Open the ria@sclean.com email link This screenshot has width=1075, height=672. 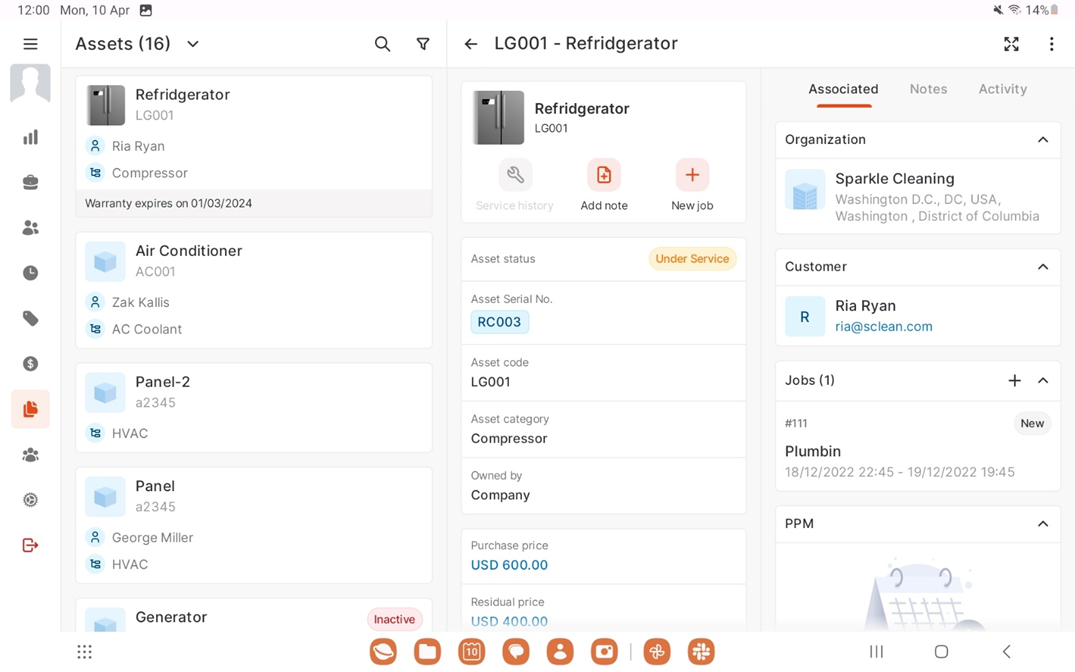coord(884,326)
